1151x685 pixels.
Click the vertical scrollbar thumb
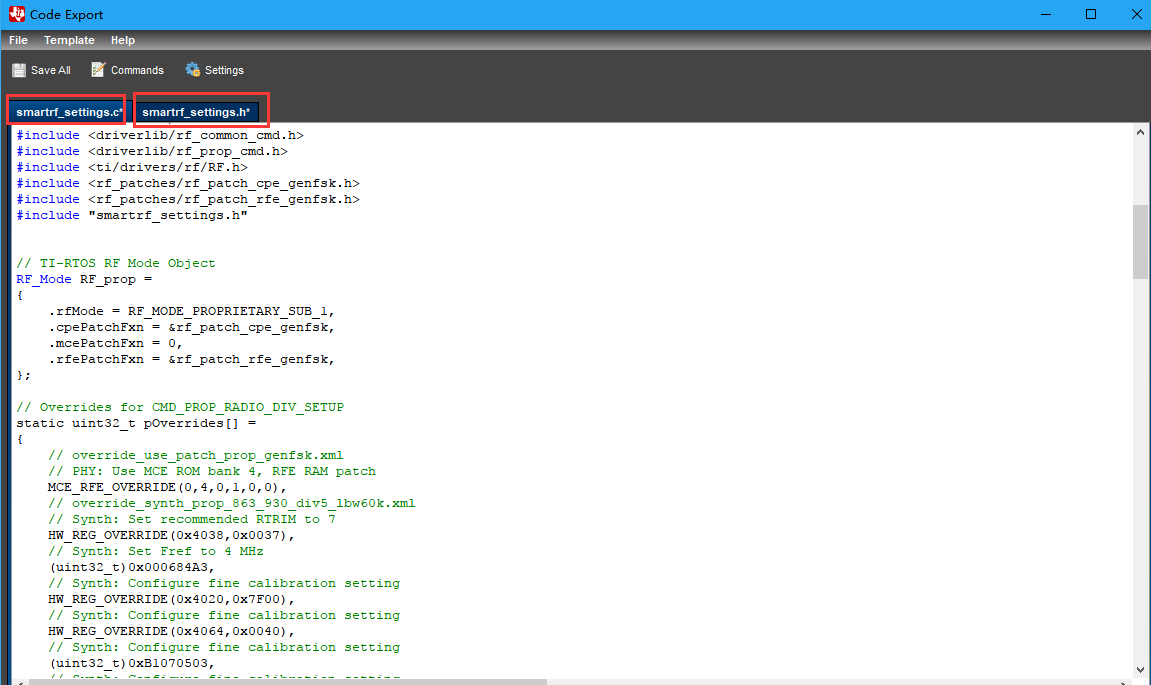pos(1140,240)
